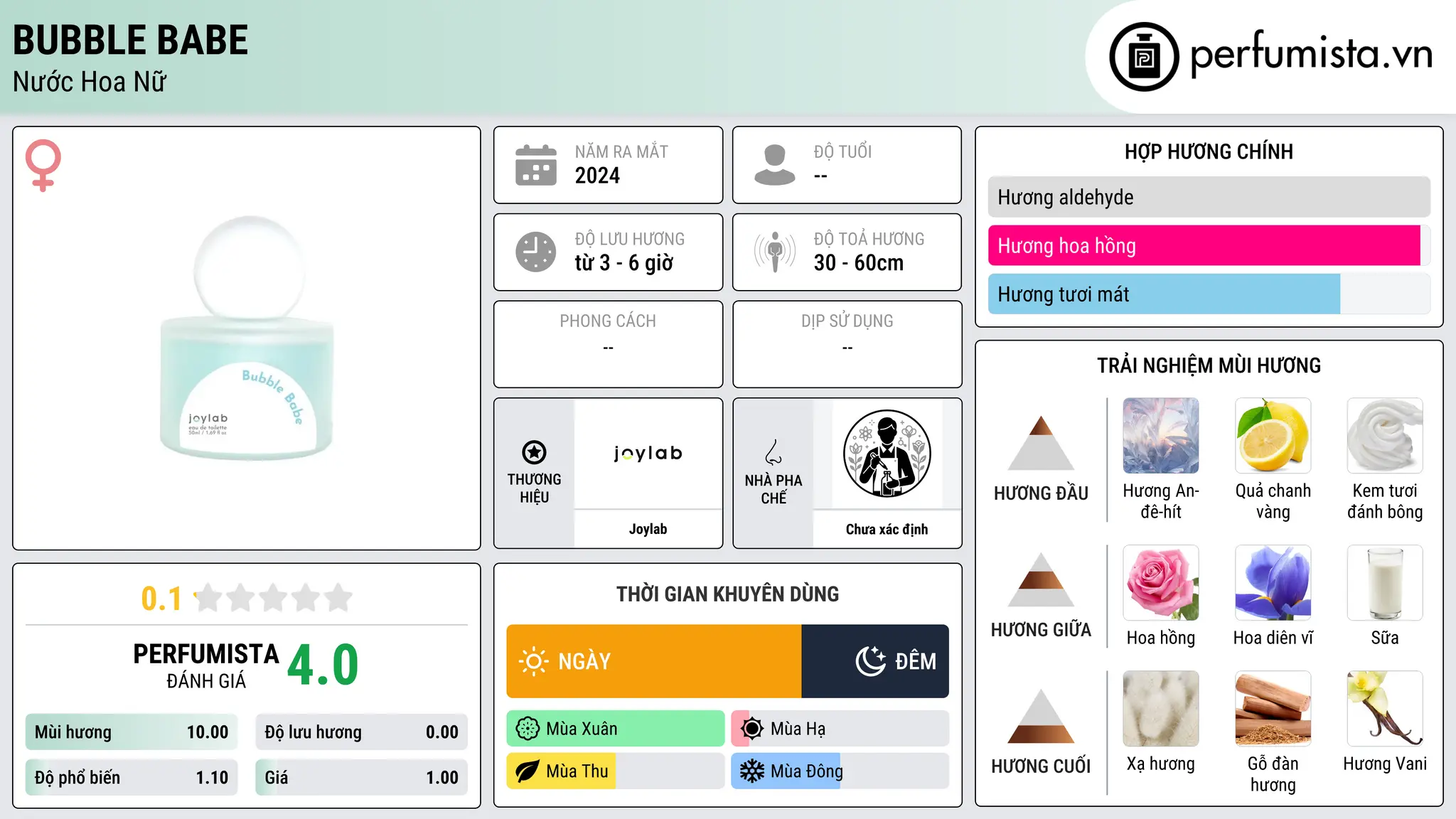Click the flower icon for Mùa Xuân

(x=528, y=729)
